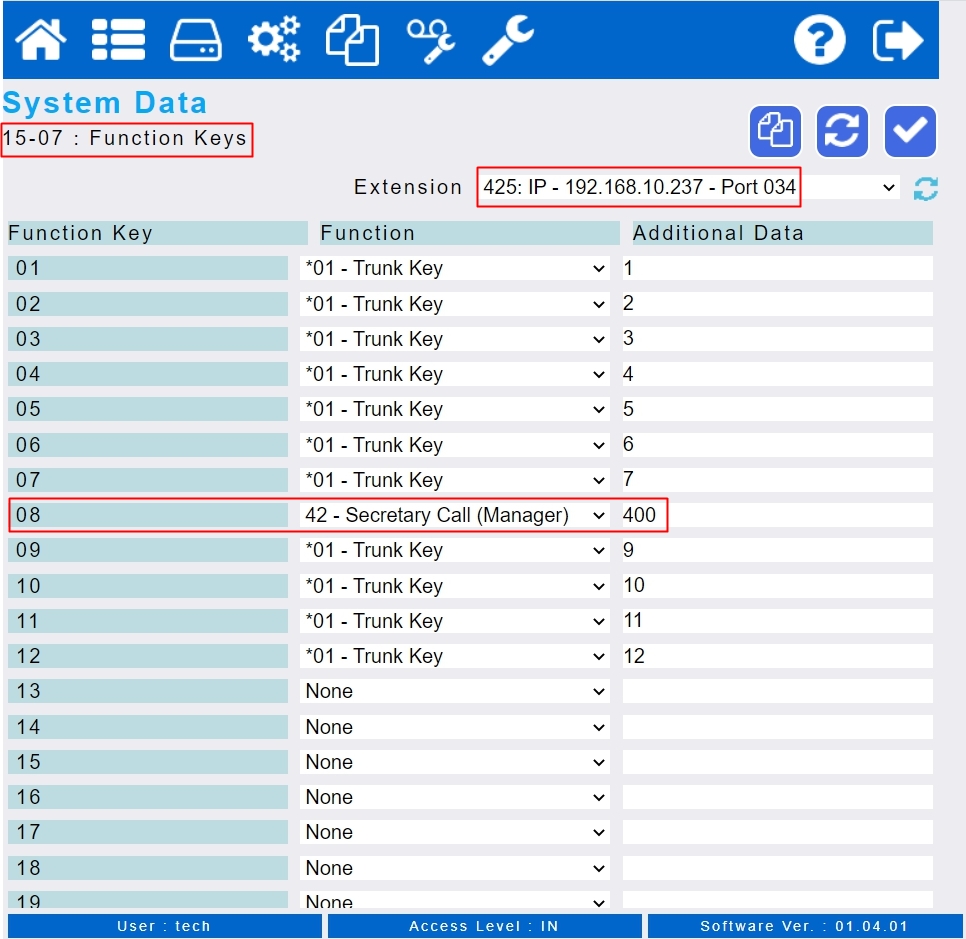The width and height of the screenshot is (966, 939).
Task: Click function key number 01 cell
Action: [x=148, y=268]
